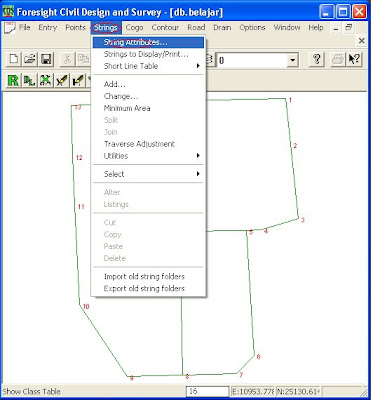Click the green R toolbar icon
Viewport: 373px width, 400px height.
13,81
